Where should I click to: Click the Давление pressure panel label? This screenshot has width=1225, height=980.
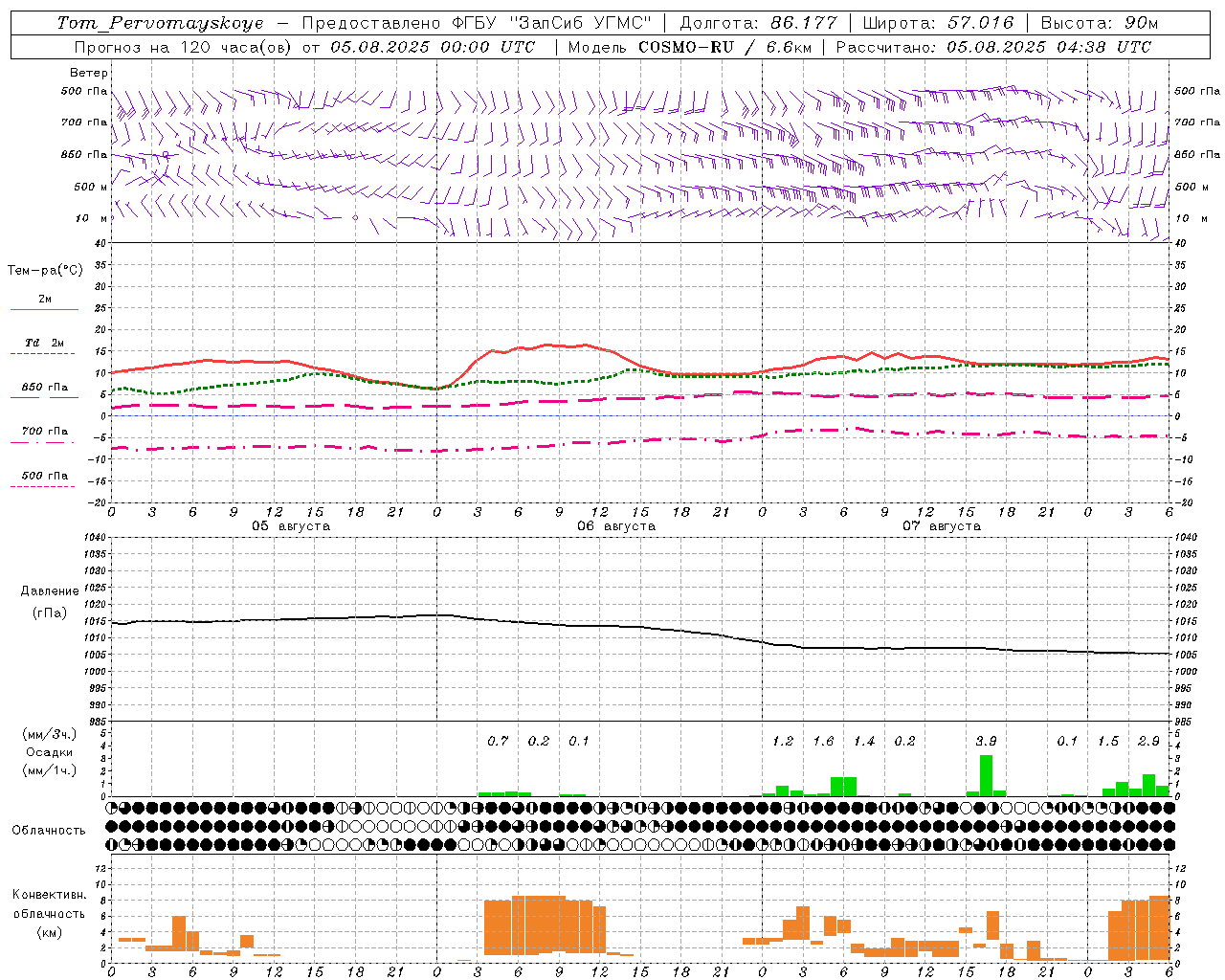[x=50, y=591]
